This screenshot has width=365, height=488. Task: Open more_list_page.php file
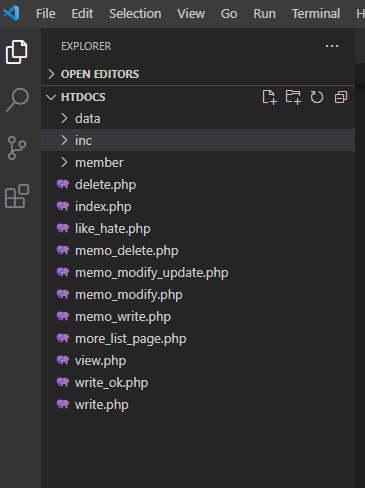[x=131, y=339]
